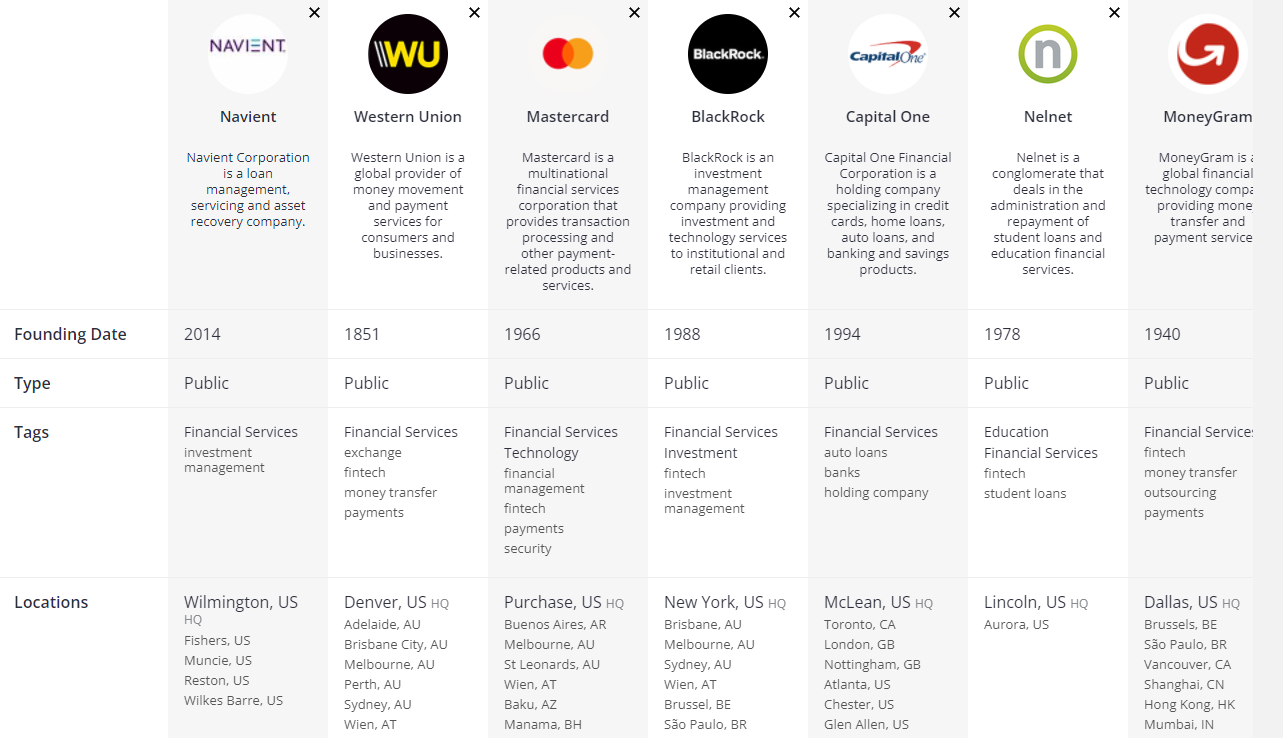Select the Capital One company title
The width and height of the screenshot is (1283, 738).
(888, 117)
